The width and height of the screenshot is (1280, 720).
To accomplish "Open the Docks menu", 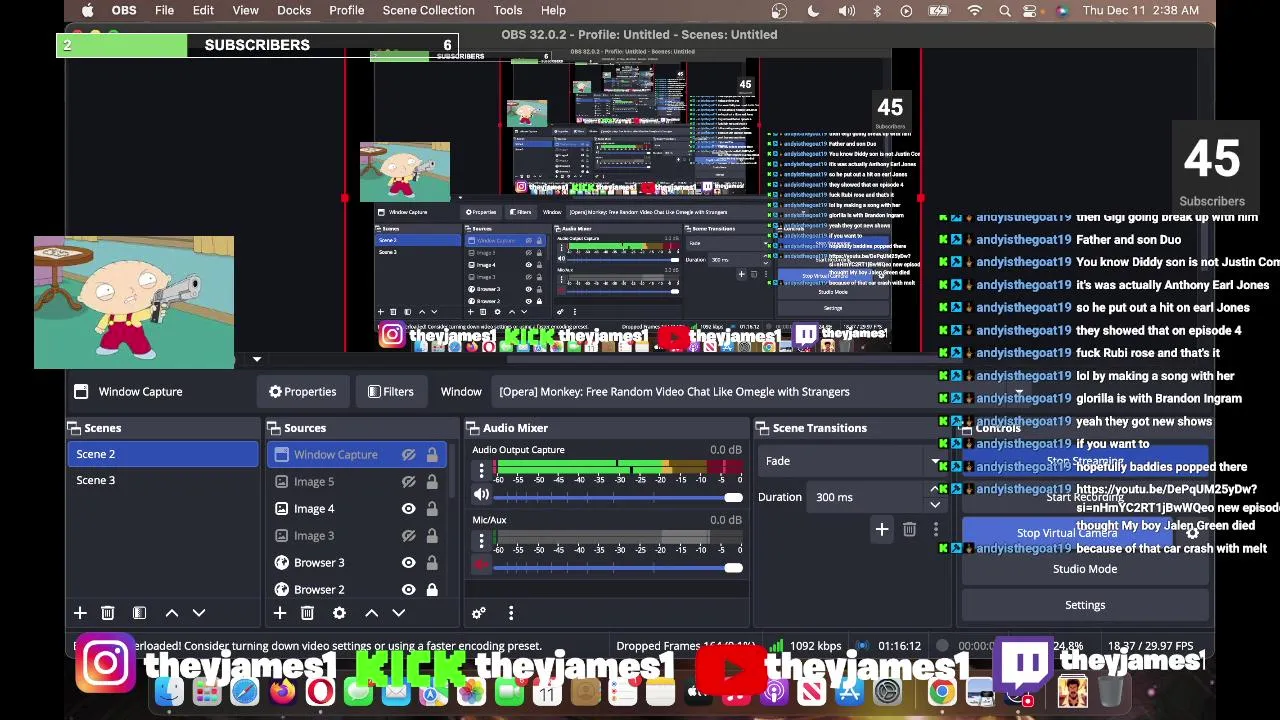I will (294, 10).
